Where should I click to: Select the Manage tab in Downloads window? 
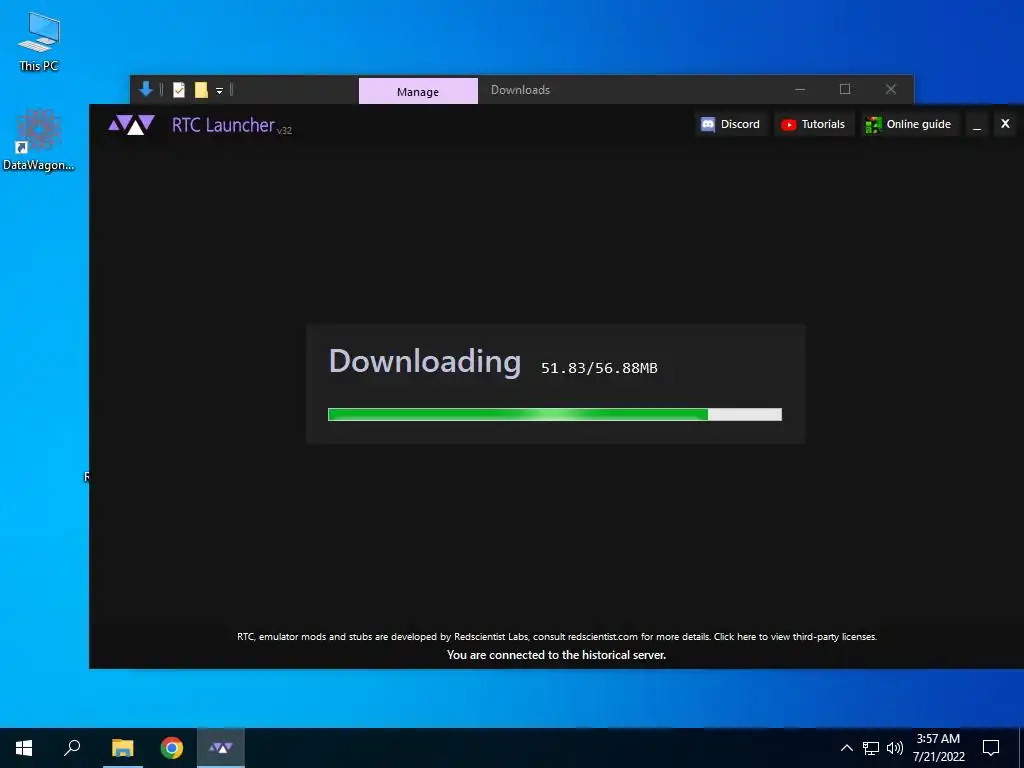point(418,91)
